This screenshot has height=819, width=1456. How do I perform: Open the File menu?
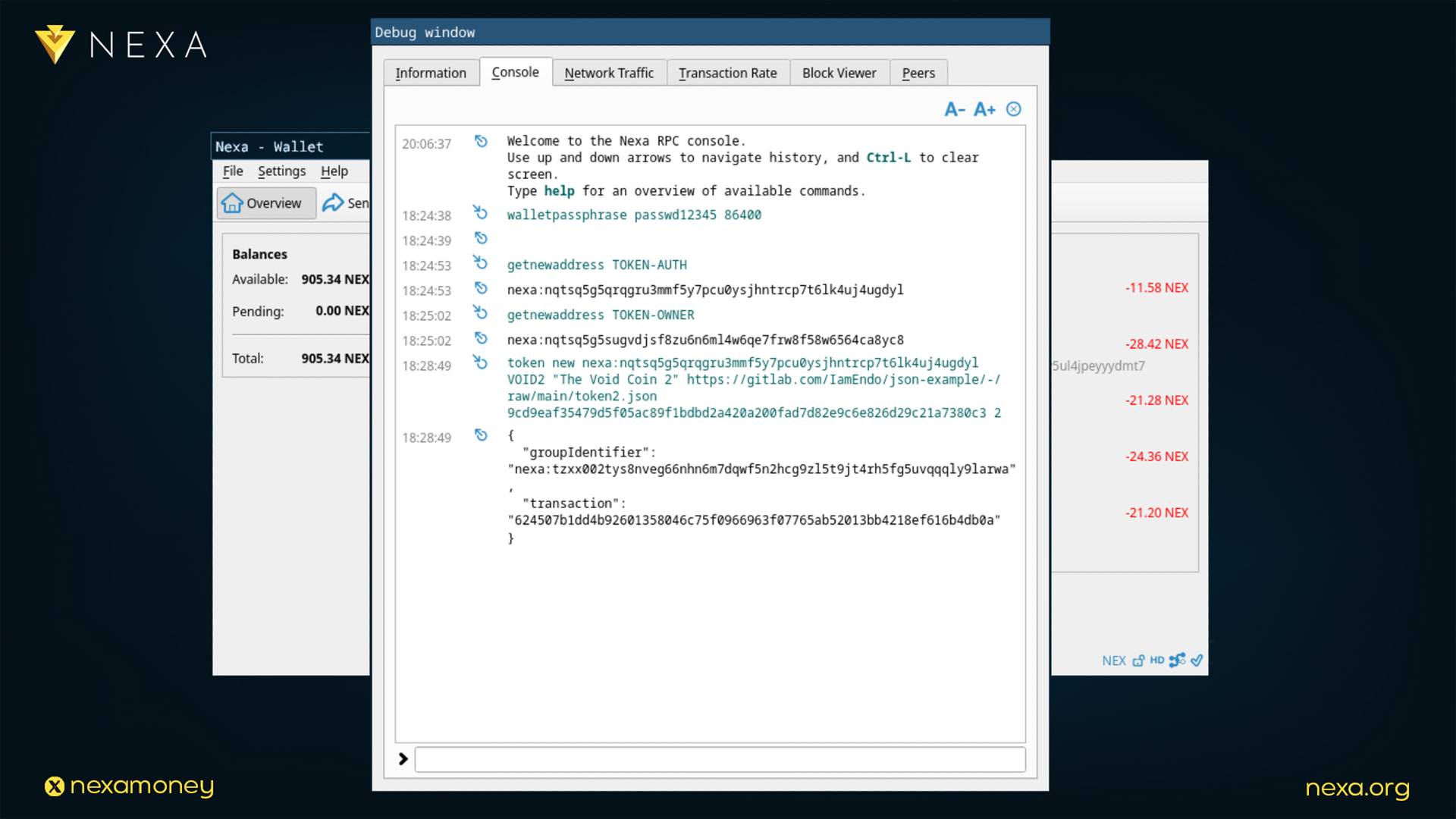pyautogui.click(x=233, y=171)
